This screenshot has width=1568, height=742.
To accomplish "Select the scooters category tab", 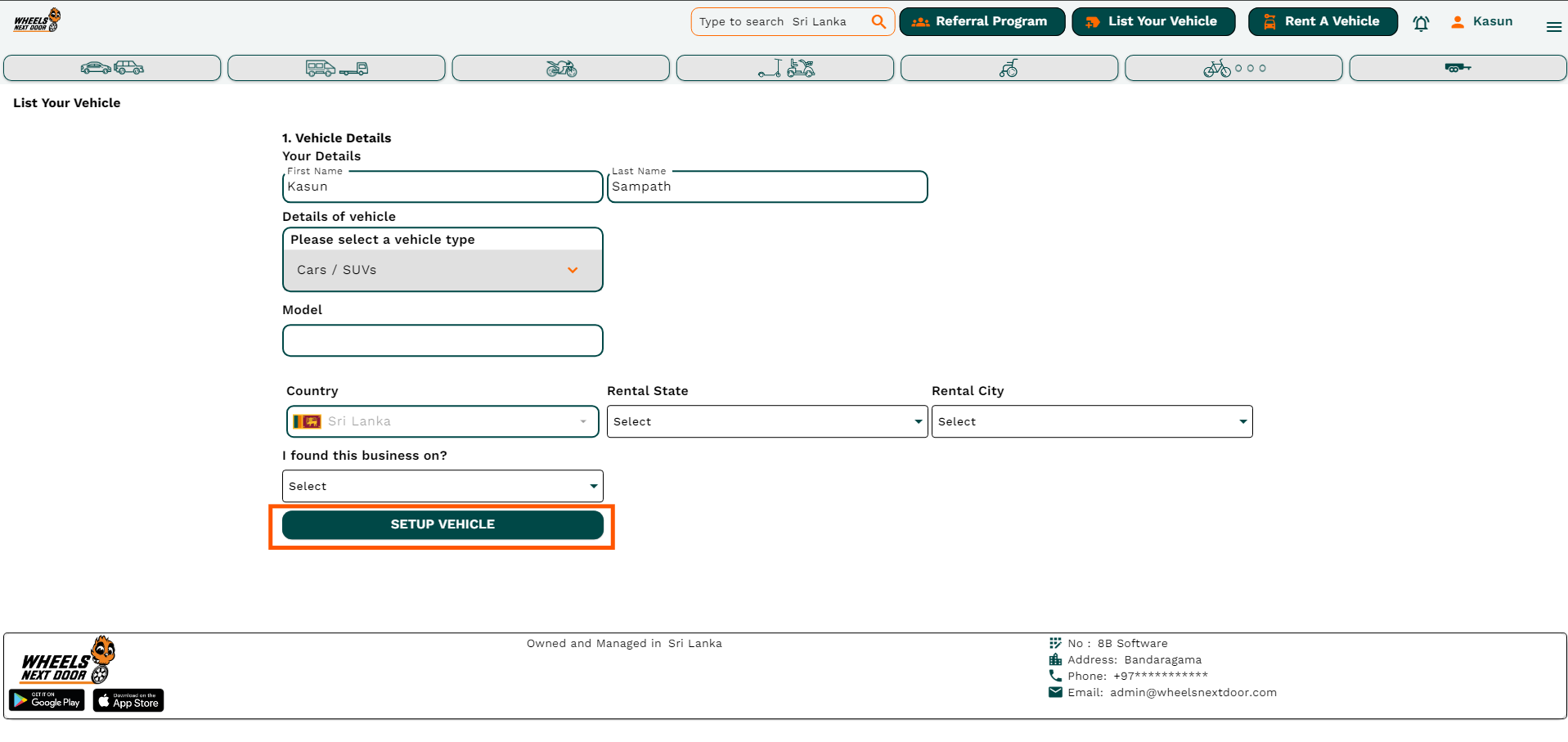I will 784,68.
